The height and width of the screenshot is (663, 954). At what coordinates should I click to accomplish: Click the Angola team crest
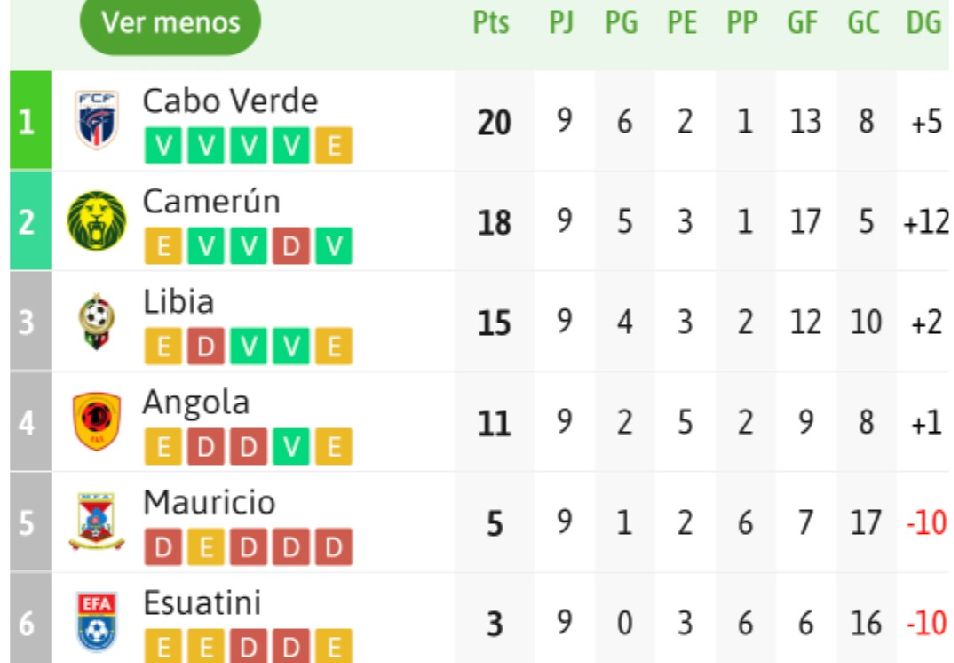coord(96,421)
